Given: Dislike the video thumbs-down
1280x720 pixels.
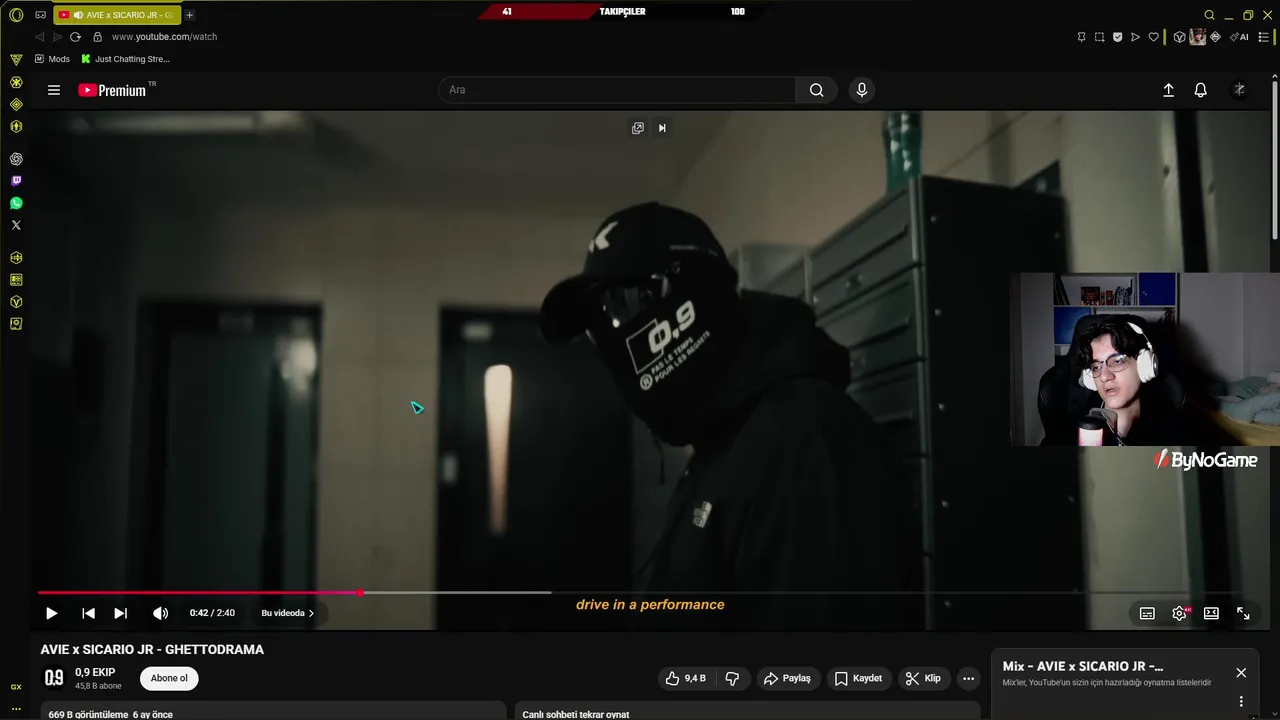Looking at the screenshot, I should 732,678.
